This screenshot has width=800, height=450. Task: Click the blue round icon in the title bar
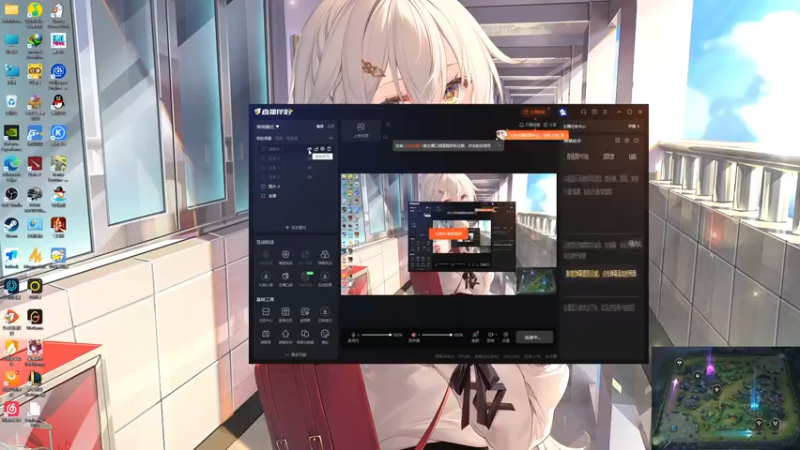coord(563,112)
